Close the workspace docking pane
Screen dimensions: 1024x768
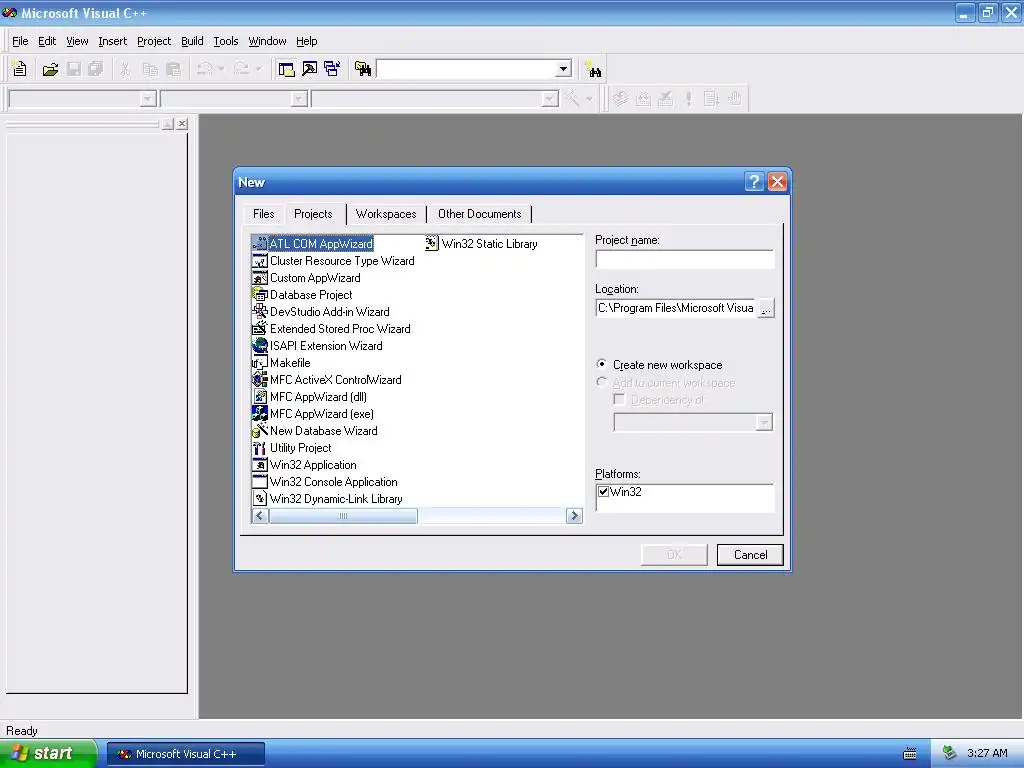[x=182, y=123]
